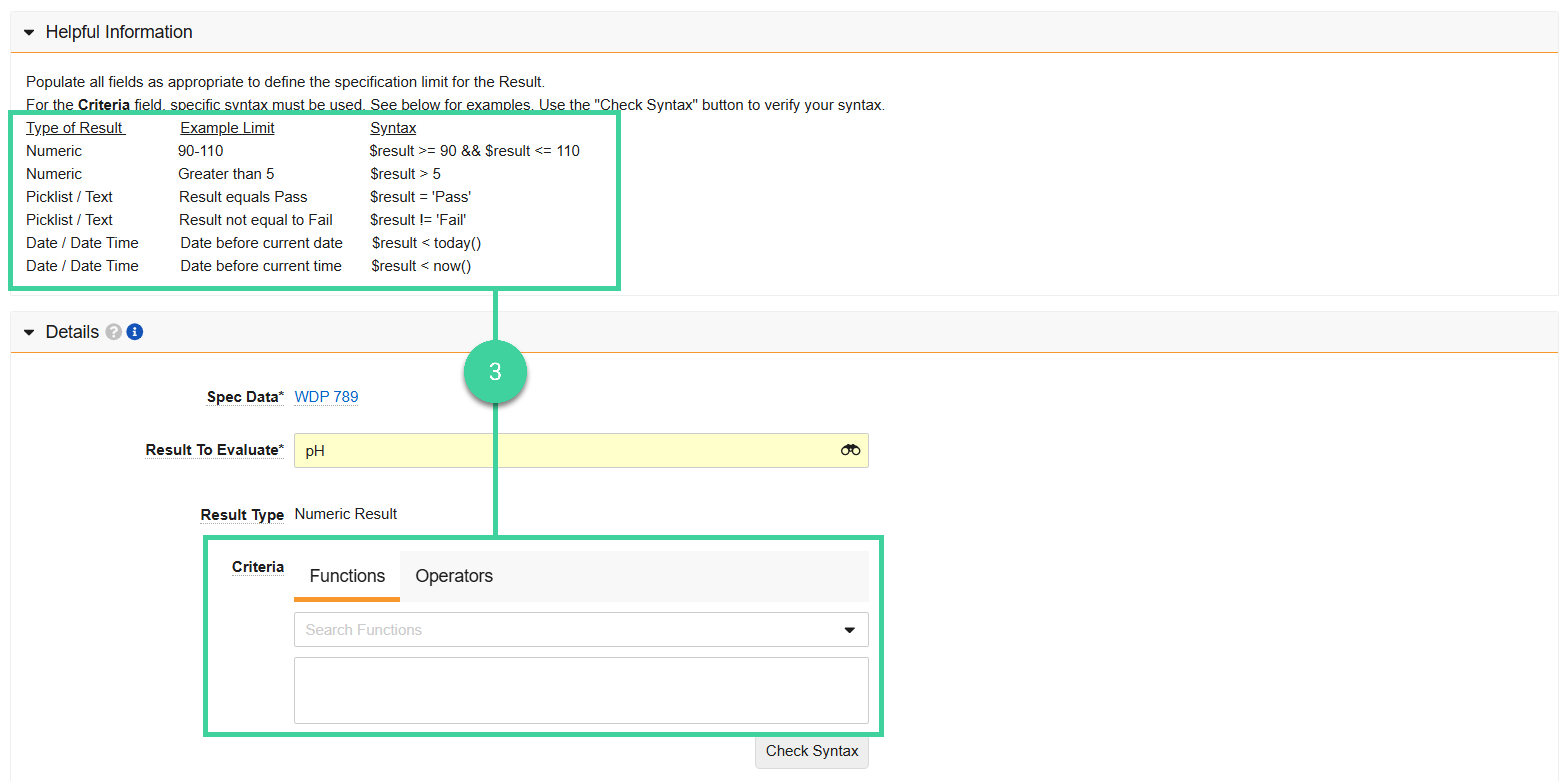Screen dimensions: 1567x781
Task: Sort by the Type of Result column
Action: tap(74, 127)
